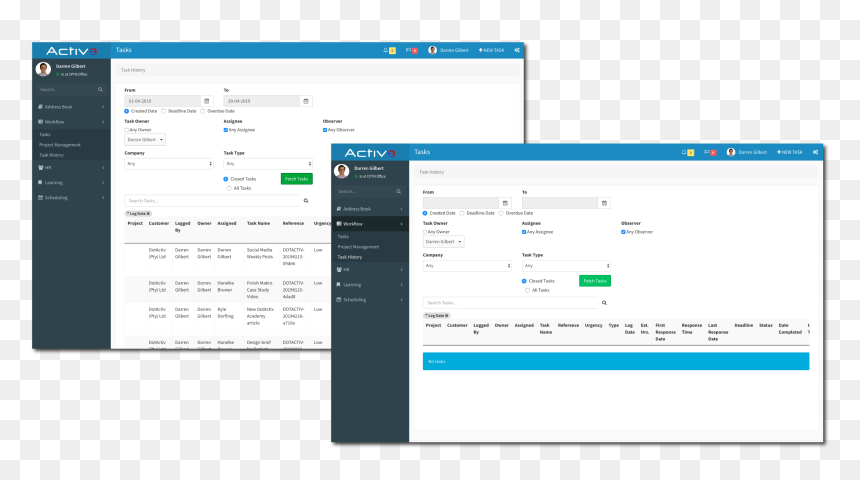Click NEW TASK in back window header
860x480 pixels.
point(491,50)
